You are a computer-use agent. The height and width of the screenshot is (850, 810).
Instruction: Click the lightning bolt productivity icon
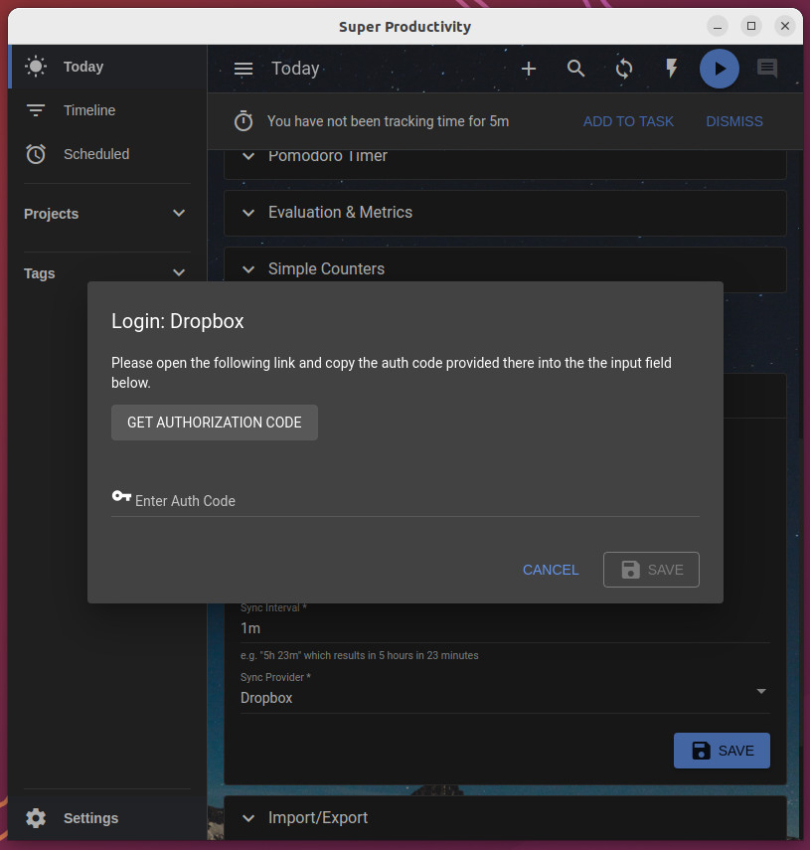[671, 68]
